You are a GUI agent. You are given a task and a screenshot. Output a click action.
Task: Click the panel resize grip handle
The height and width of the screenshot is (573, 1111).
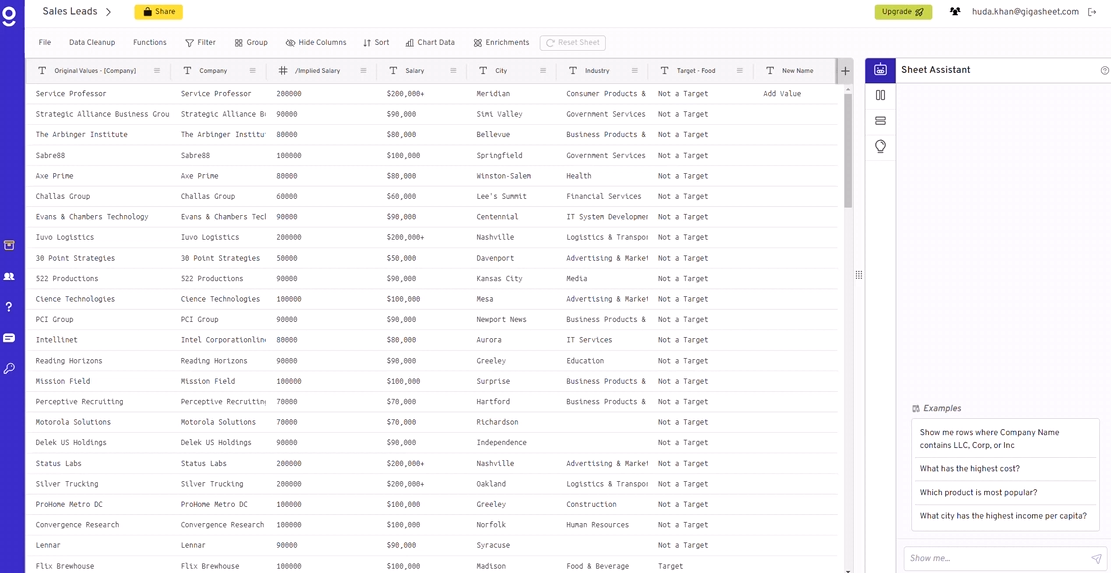[x=859, y=275]
